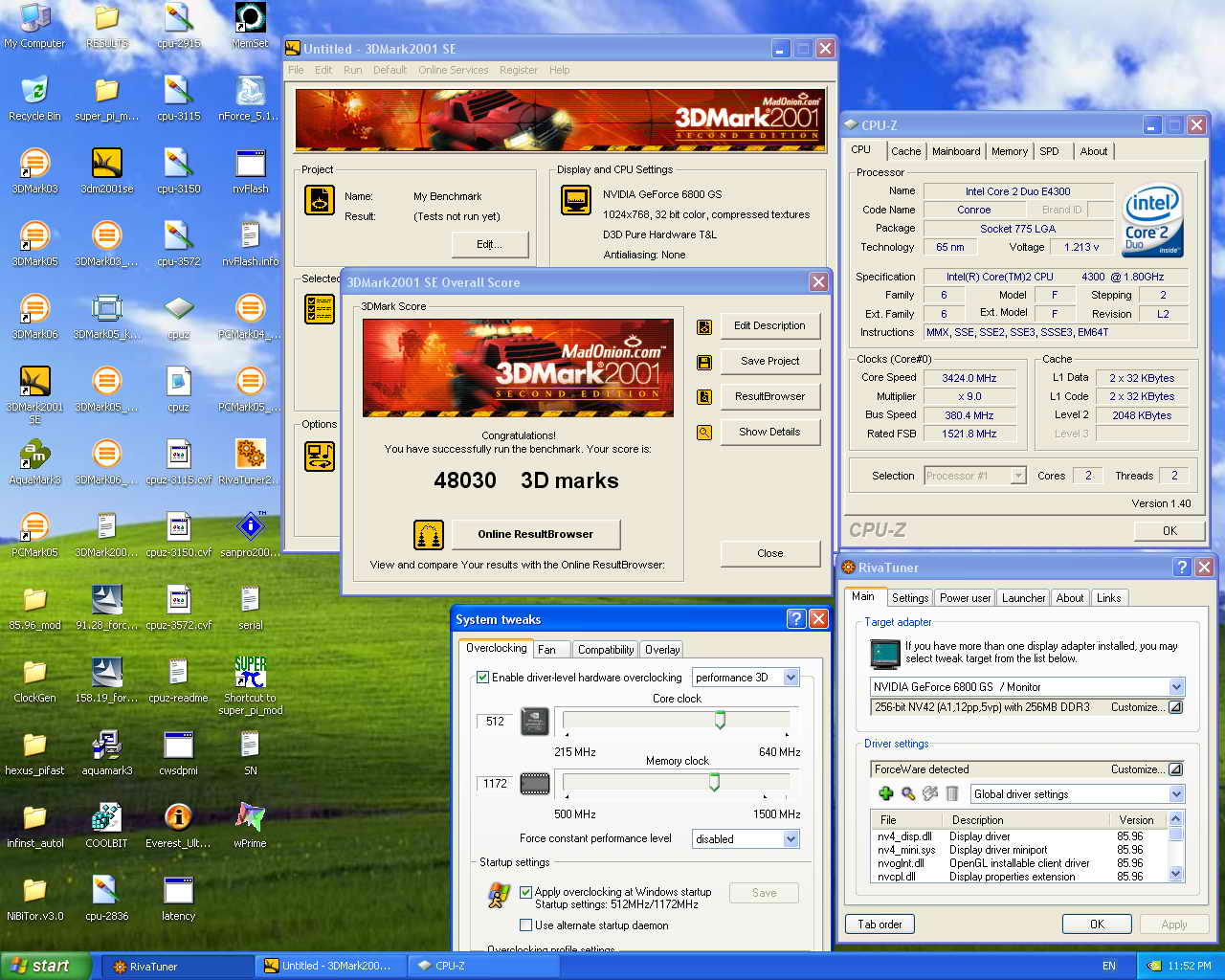This screenshot has height=980, width=1225.
Task: Open the Compatibility tab in System tweaks
Action: point(606,650)
